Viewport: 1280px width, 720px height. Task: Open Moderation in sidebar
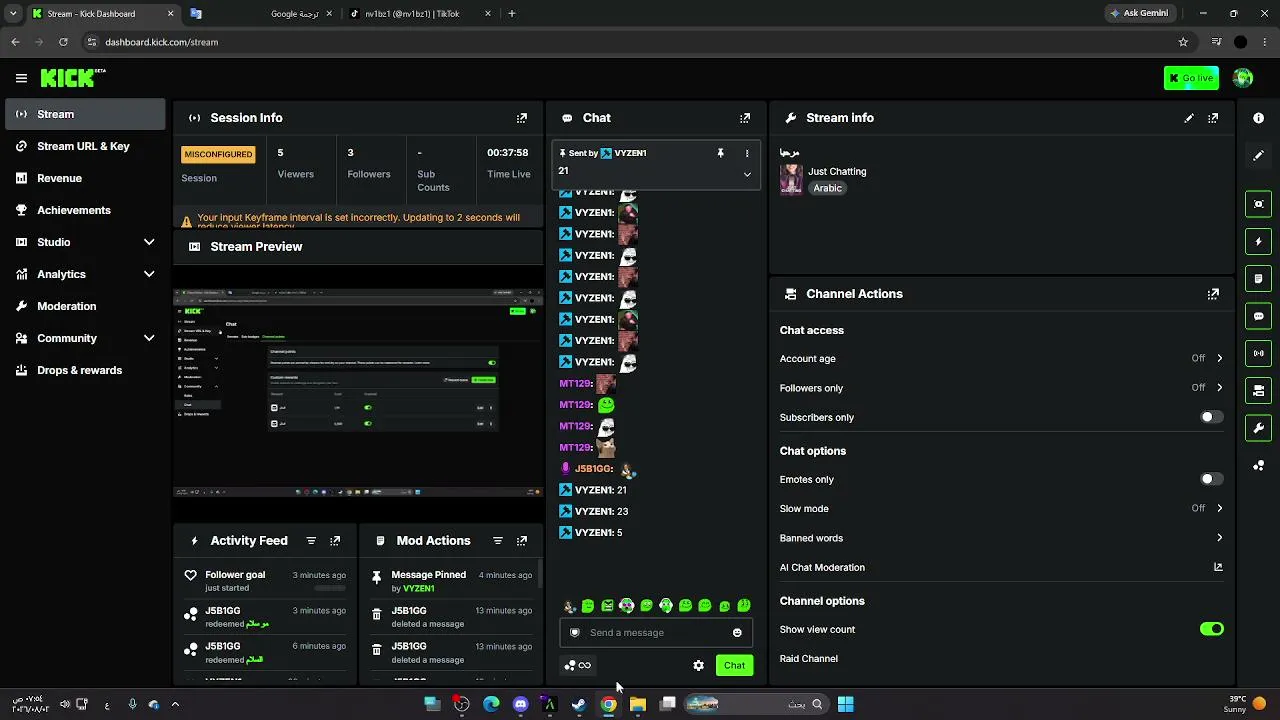point(85,306)
